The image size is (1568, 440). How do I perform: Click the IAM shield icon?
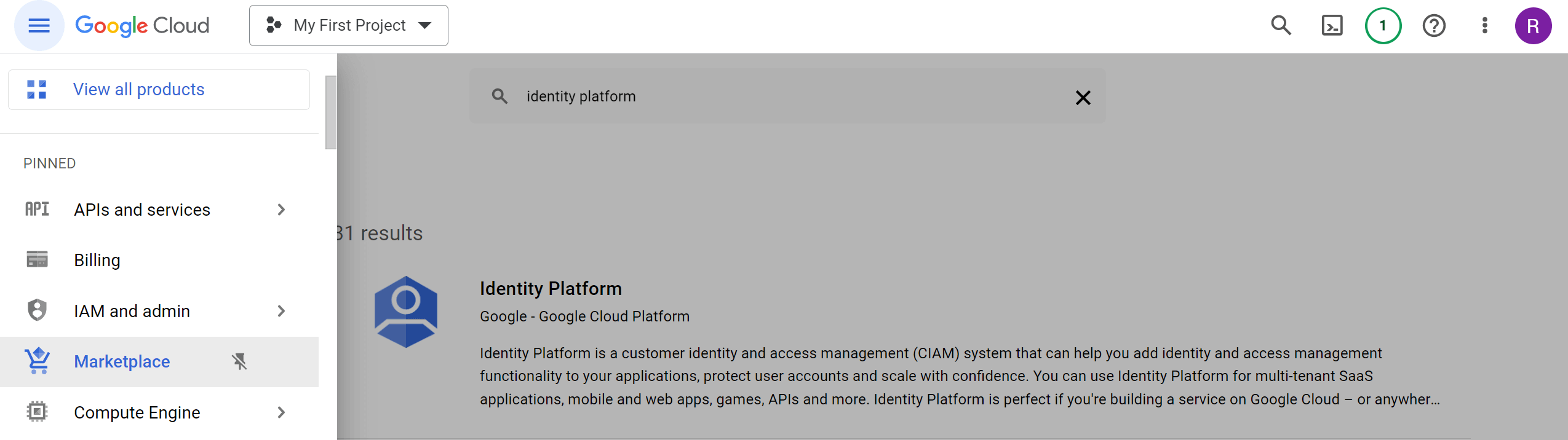pos(37,310)
